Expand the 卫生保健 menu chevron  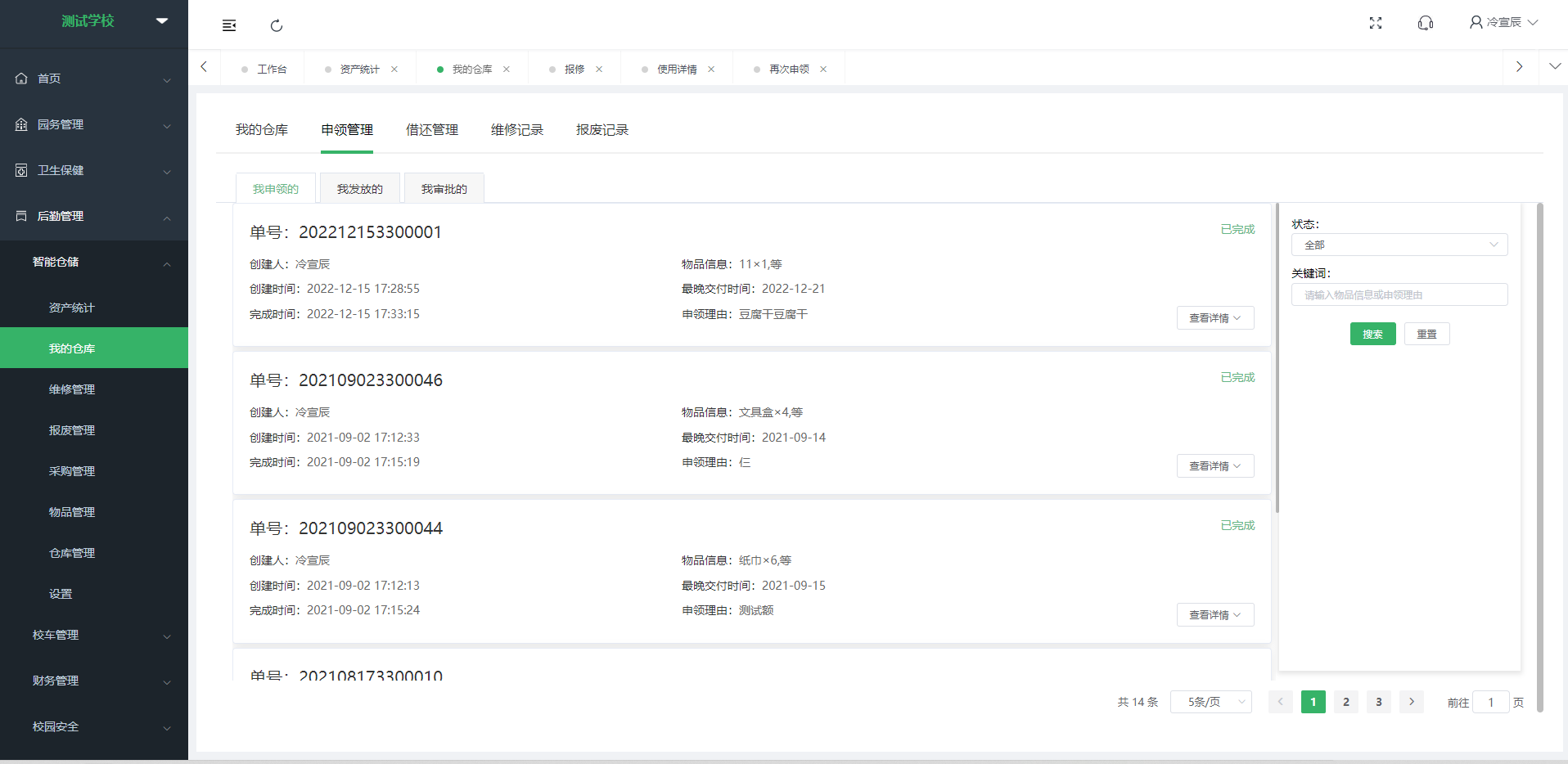click(167, 172)
